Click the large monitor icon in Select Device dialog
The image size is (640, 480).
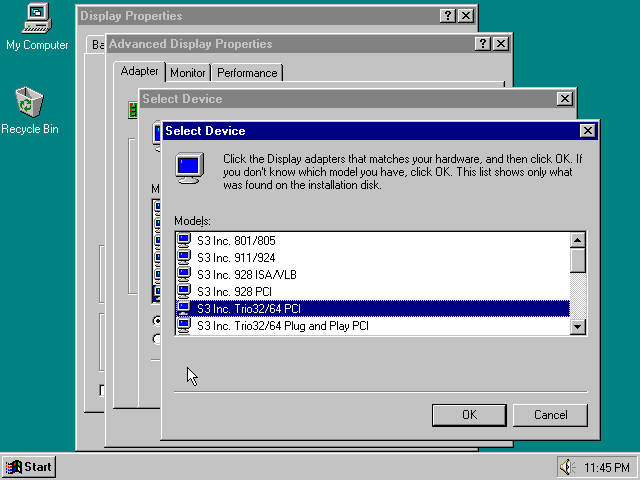[189, 167]
